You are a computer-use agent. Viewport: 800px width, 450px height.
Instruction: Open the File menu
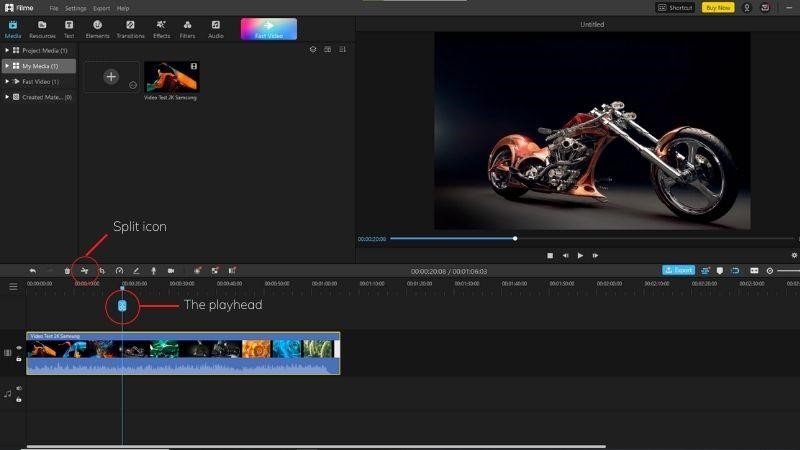[54, 8]
